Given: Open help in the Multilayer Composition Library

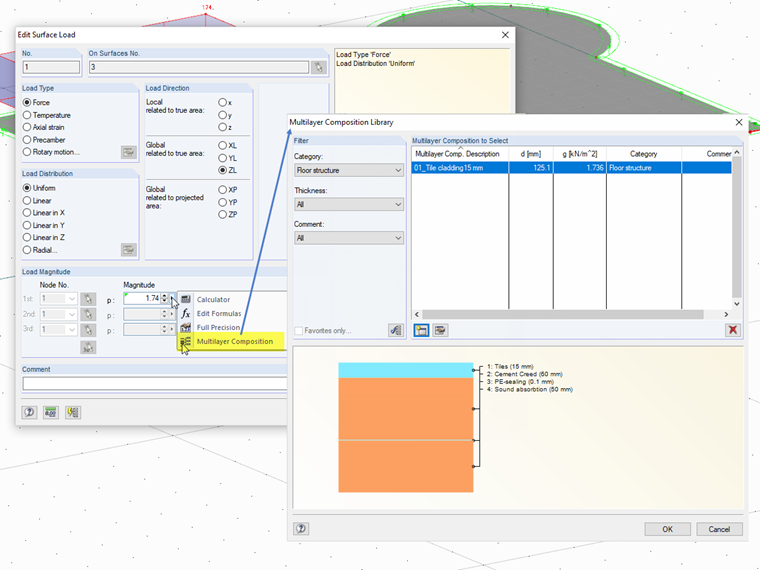Looking at the screenshot, I should point(301,529).
